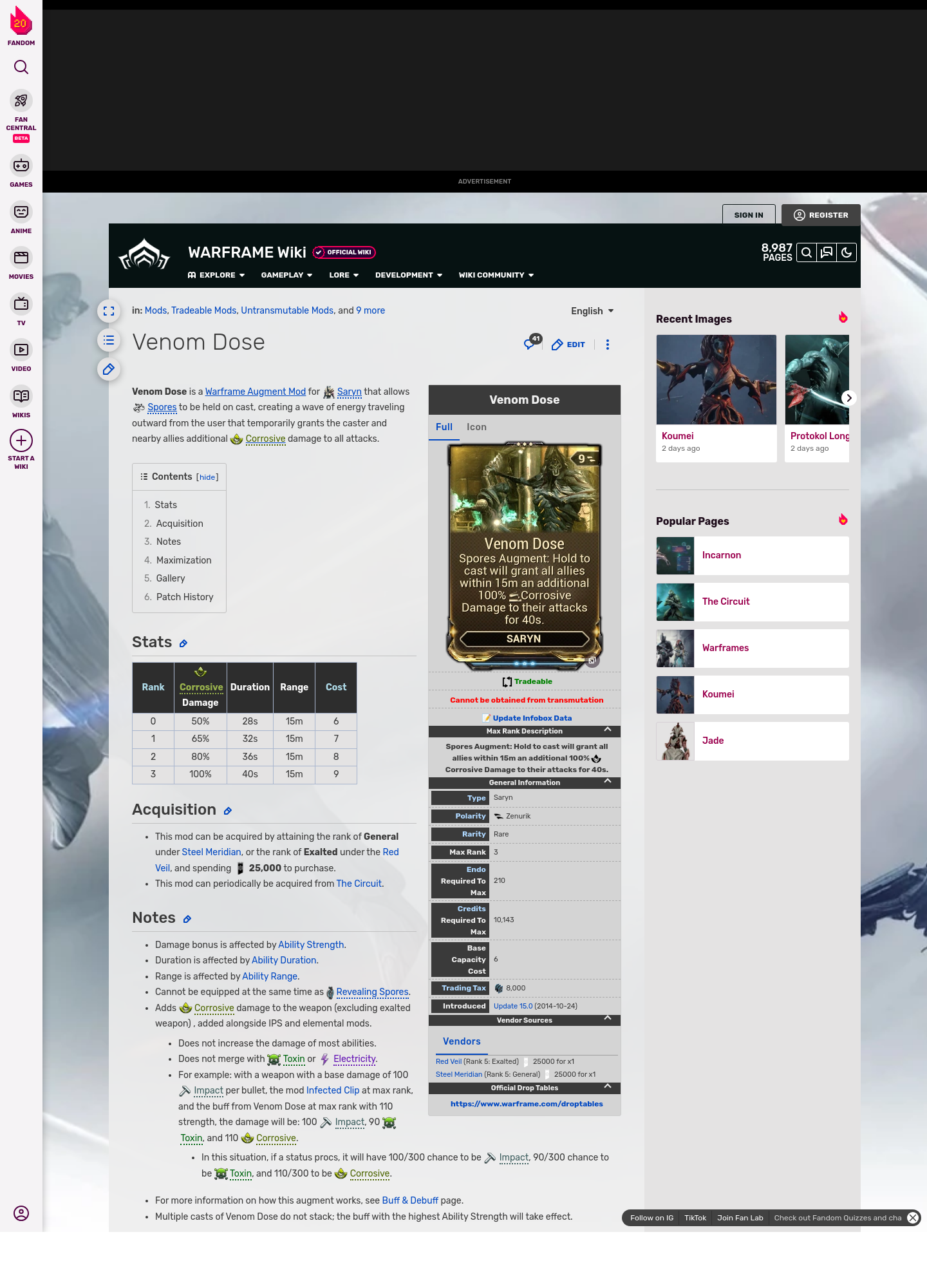Open the Koumei recent image thumbnail
The height and width of the screenshot is (1288, 927).
click(x=716, y=379)
